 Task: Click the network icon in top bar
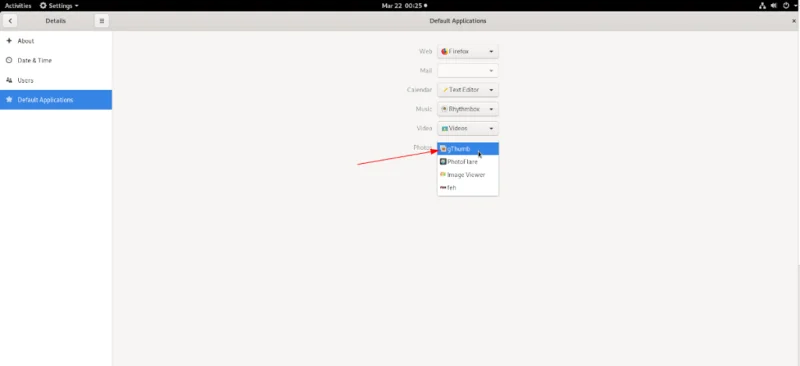[762, 6]
